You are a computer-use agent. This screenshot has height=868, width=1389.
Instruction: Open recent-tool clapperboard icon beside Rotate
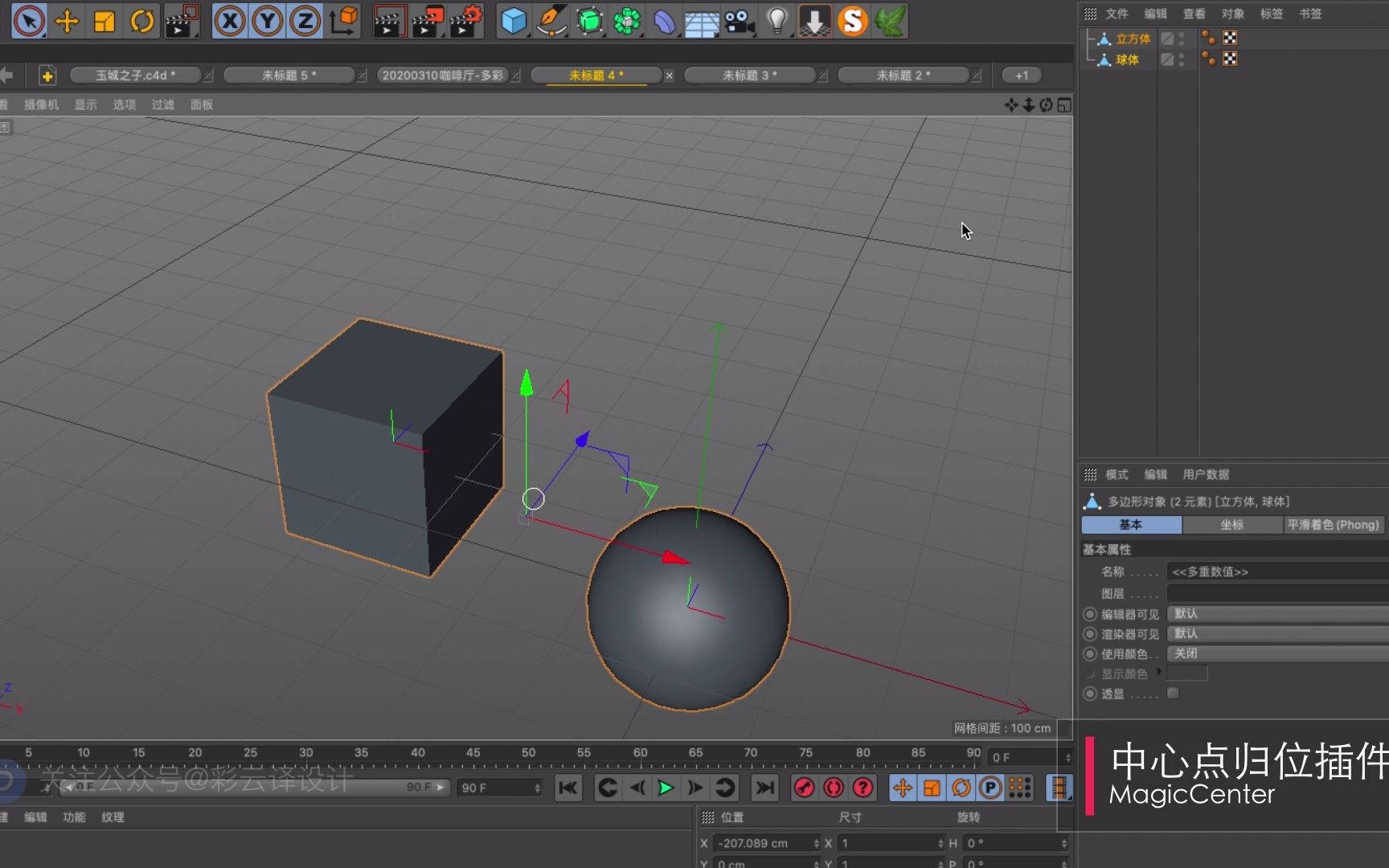[x=182, y=22]
